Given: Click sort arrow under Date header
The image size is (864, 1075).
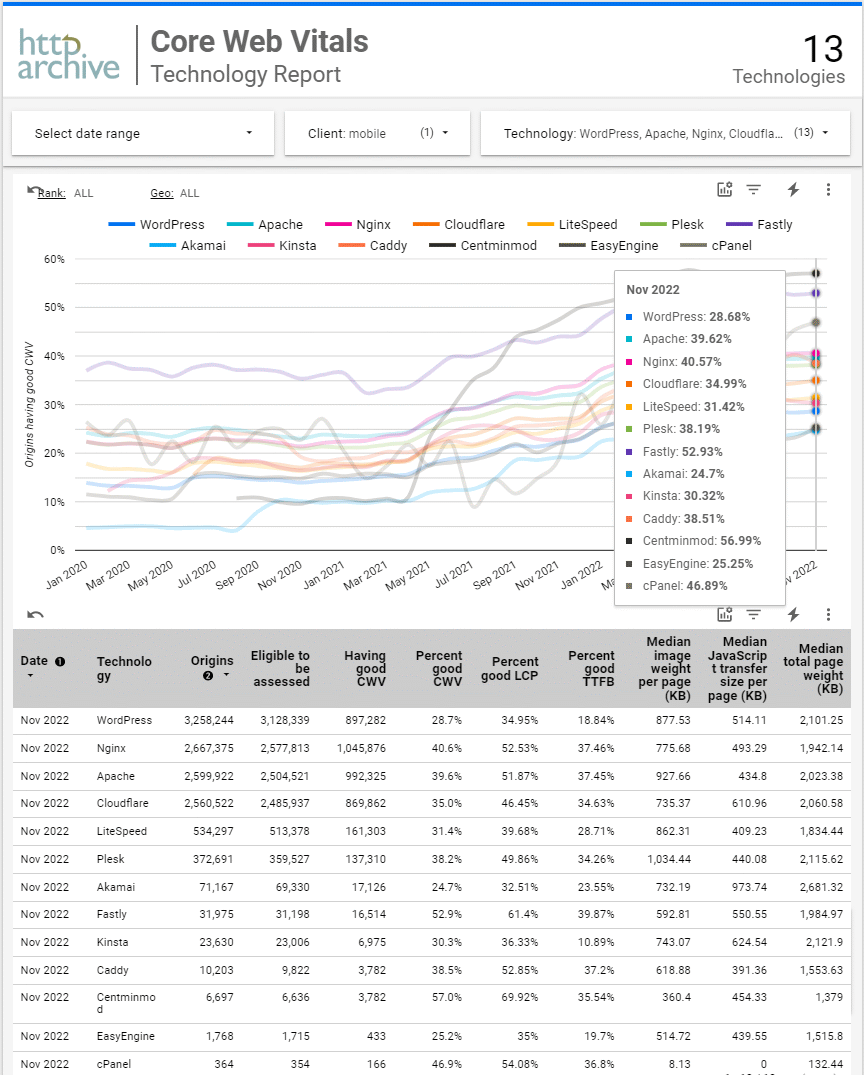Looking at the screenshot, I should [30, 676].
